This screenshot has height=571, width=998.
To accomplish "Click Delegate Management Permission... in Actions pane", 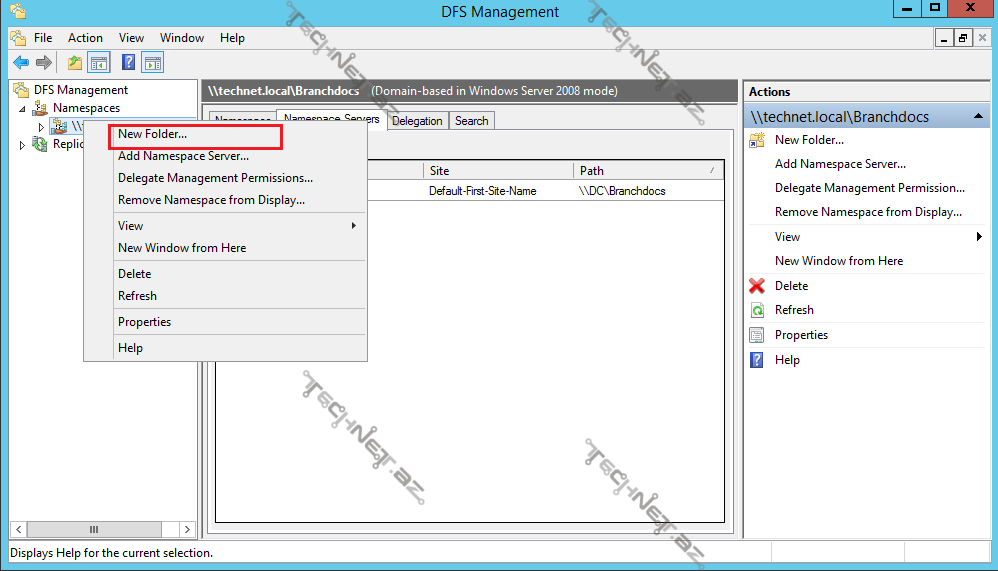I will pyautogui.click(x=869, y=188).
